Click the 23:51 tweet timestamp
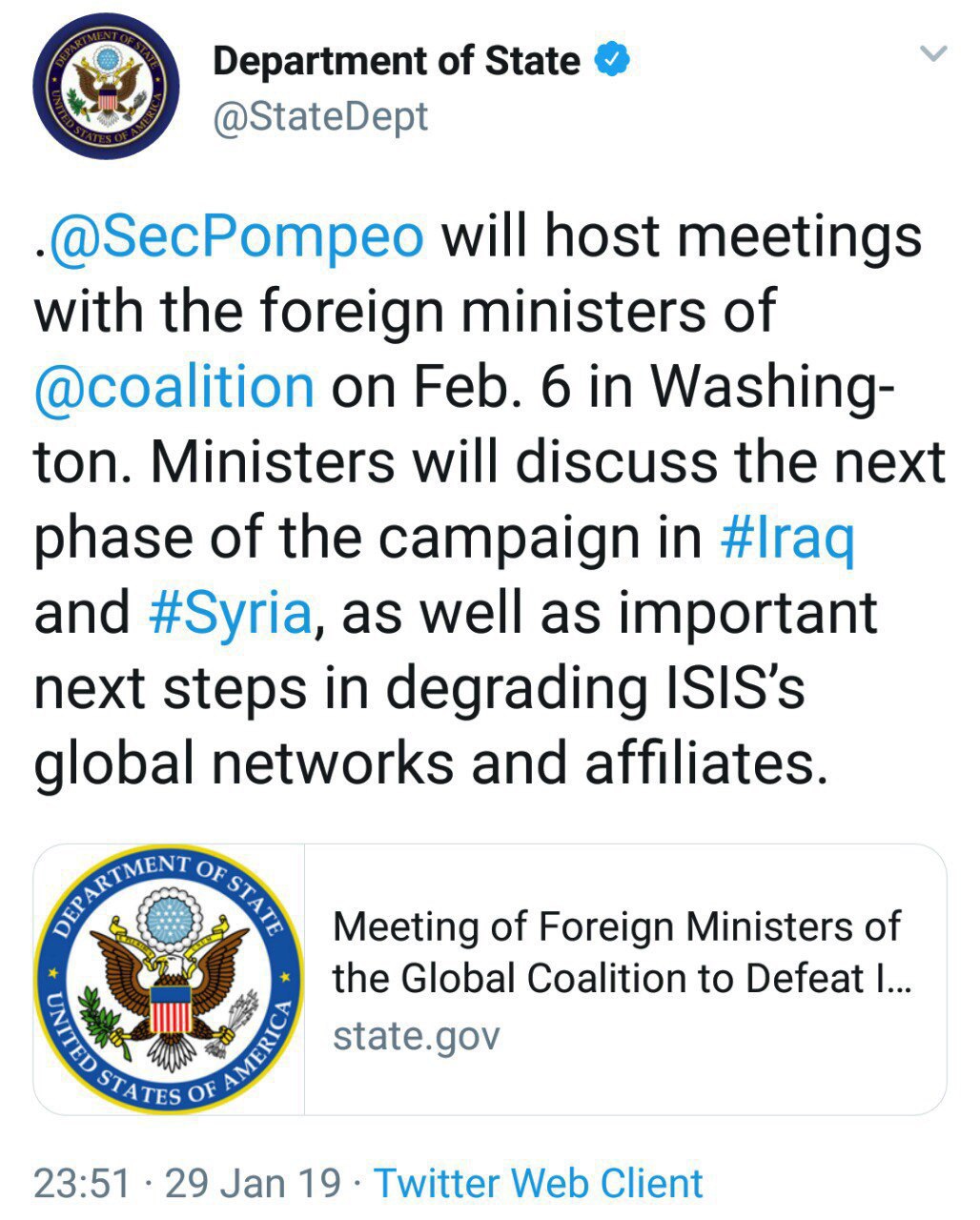This screenshot has width=980, height=1220. [82, 1183]
